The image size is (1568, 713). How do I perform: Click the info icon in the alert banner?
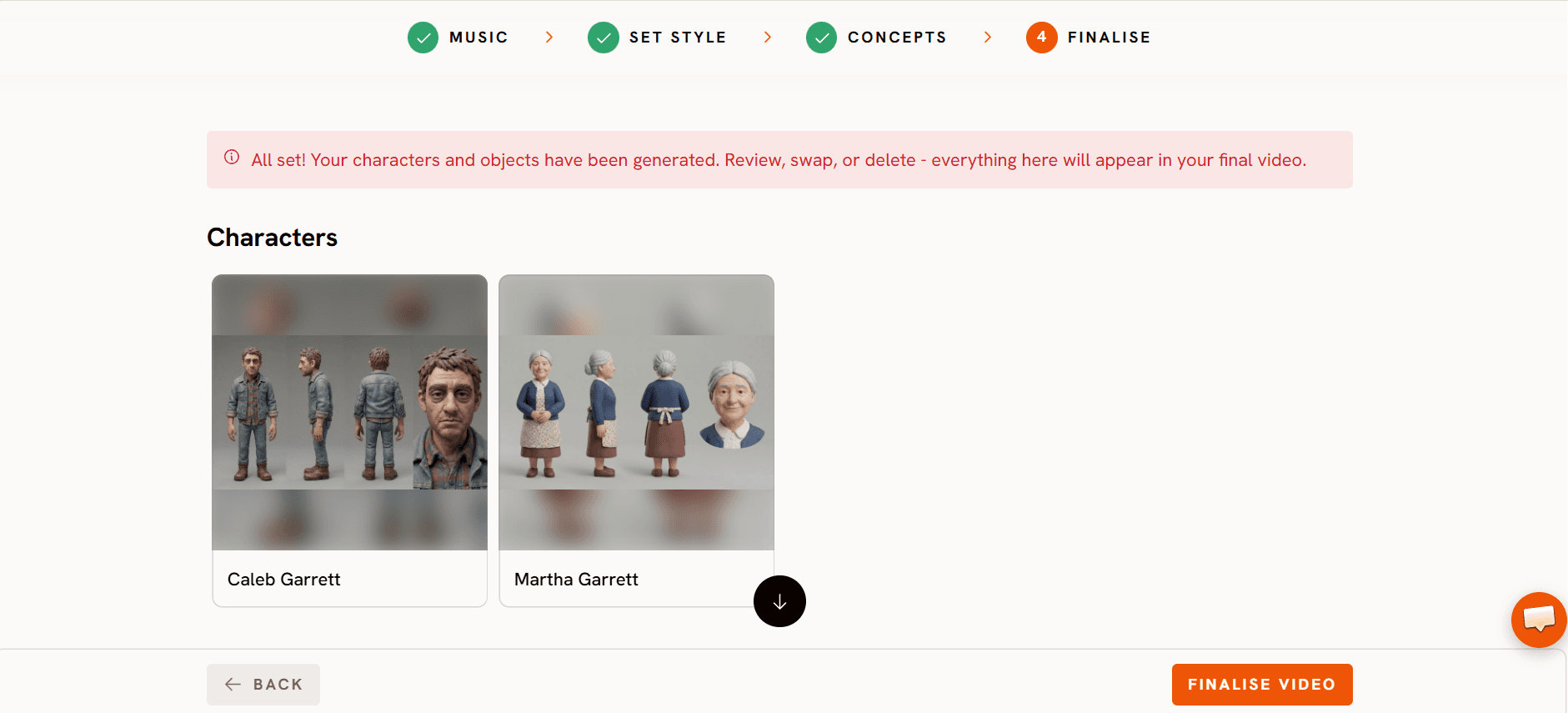(x=232, y=157)
